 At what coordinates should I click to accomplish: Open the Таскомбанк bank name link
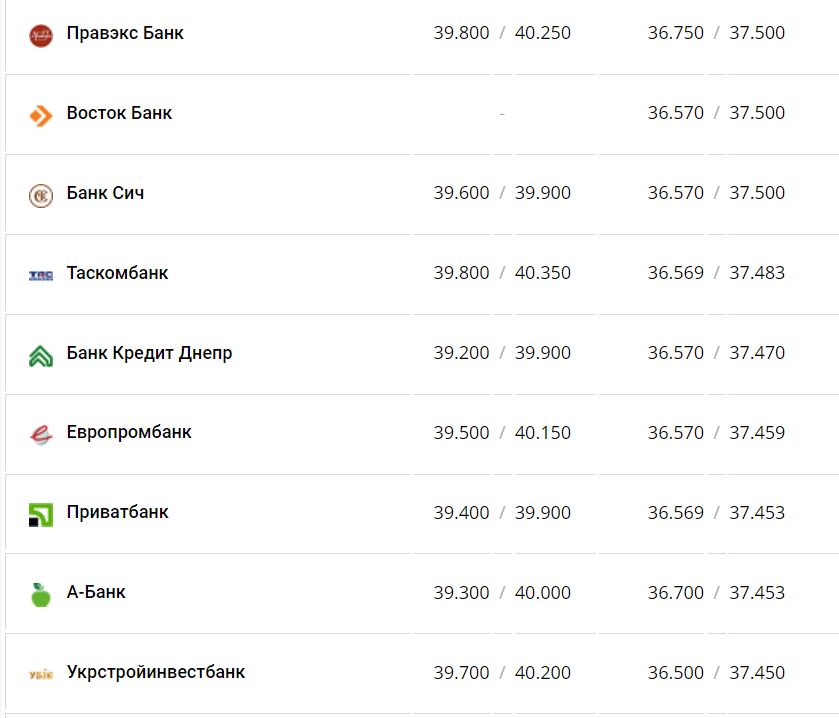[x=117, y=273]
